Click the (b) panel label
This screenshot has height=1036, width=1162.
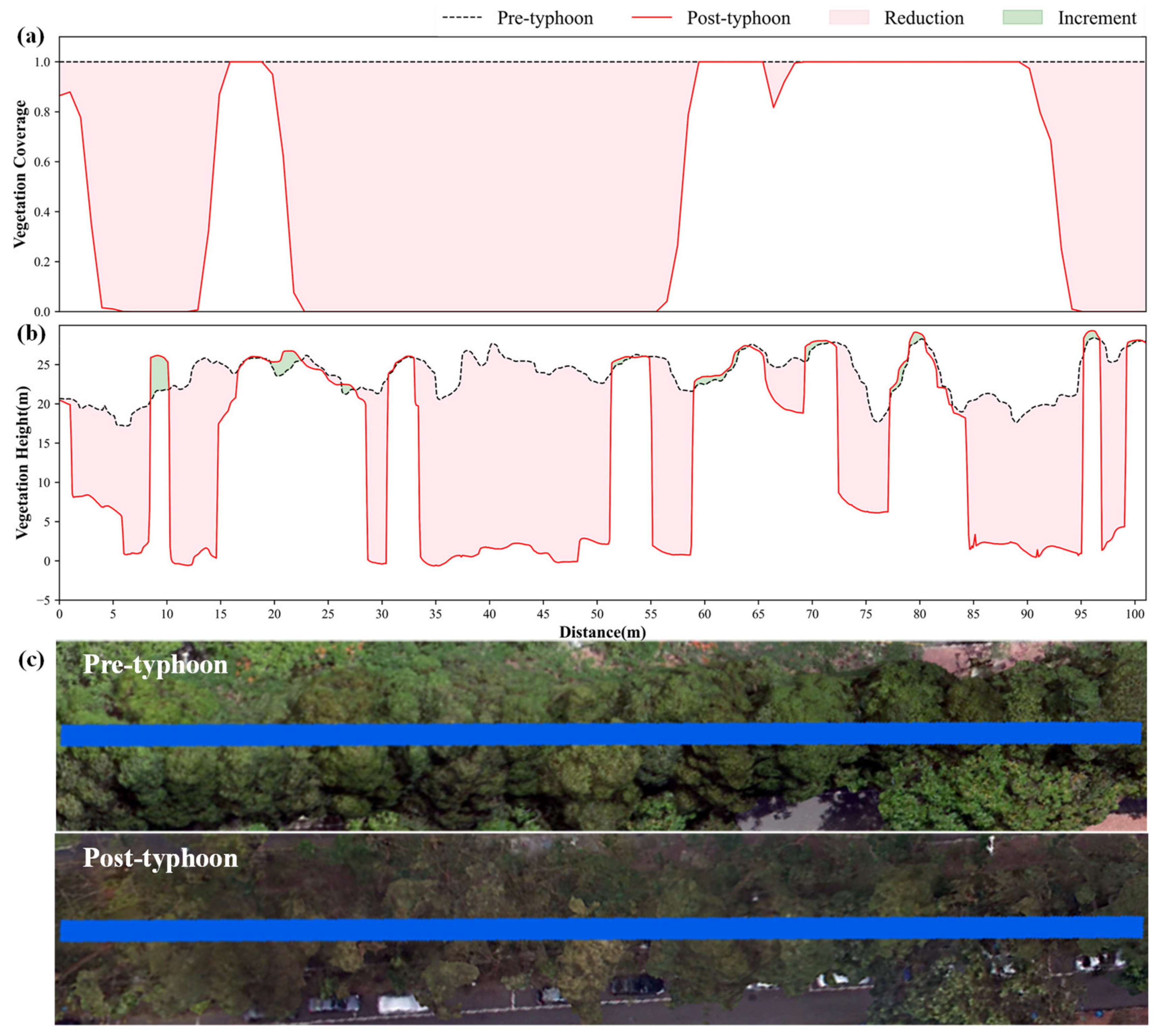pyautogui.click(x=31, y=334)
